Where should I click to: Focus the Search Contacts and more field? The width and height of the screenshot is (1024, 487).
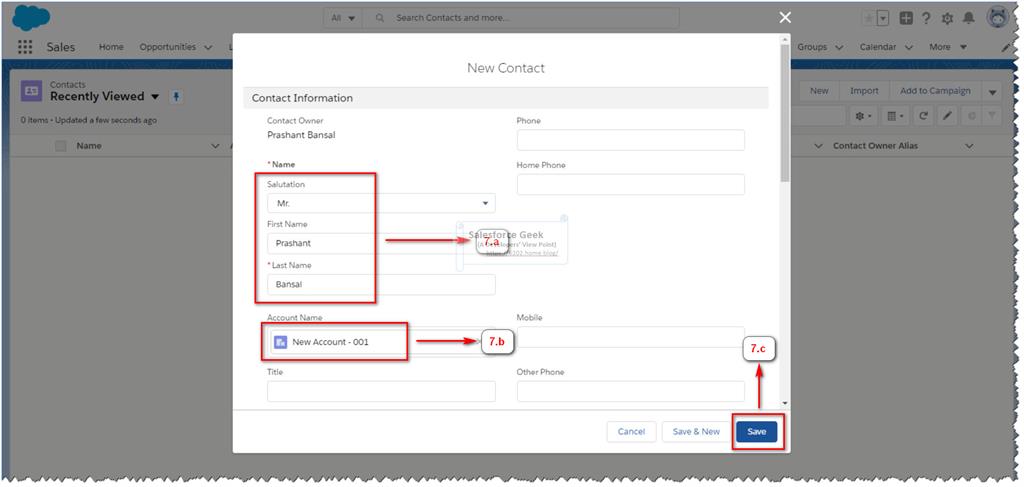[x=520, y=18]
